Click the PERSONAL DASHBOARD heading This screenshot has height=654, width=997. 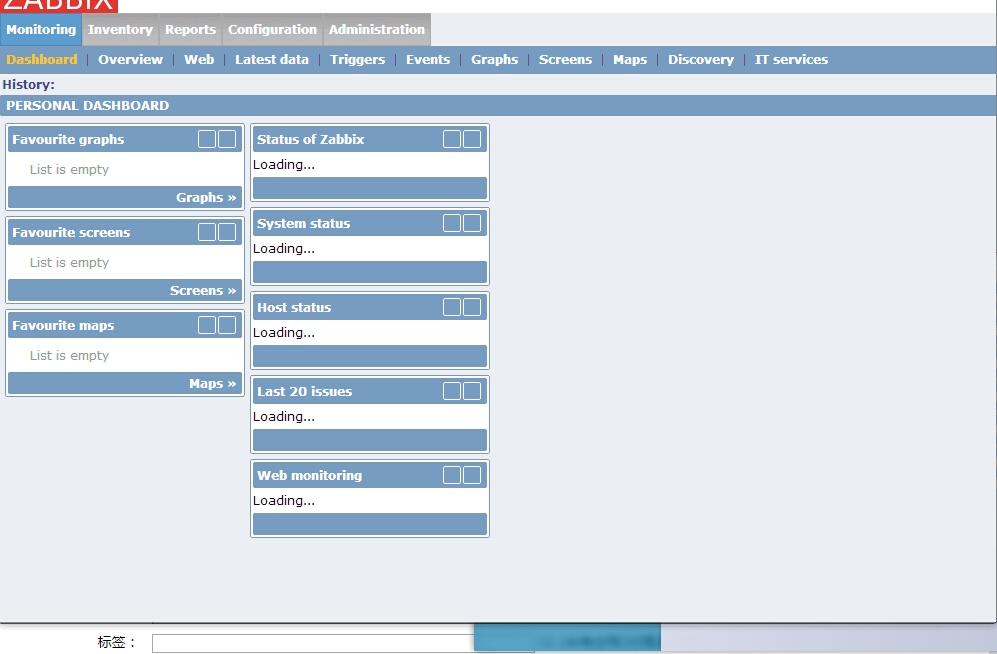click(x=88, y=106)
